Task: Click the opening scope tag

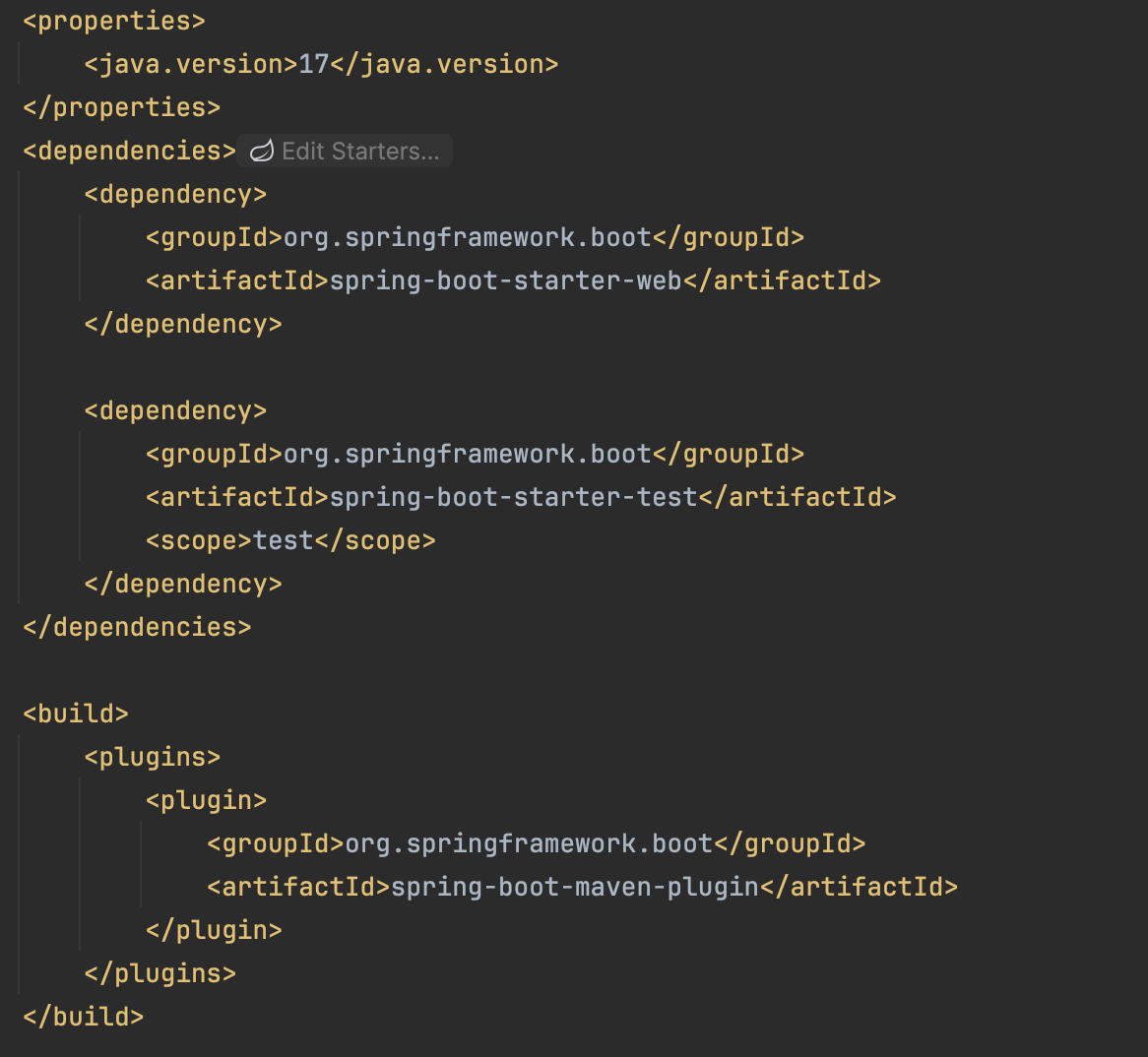Action: pyautogui.click(x=199, y=541)
